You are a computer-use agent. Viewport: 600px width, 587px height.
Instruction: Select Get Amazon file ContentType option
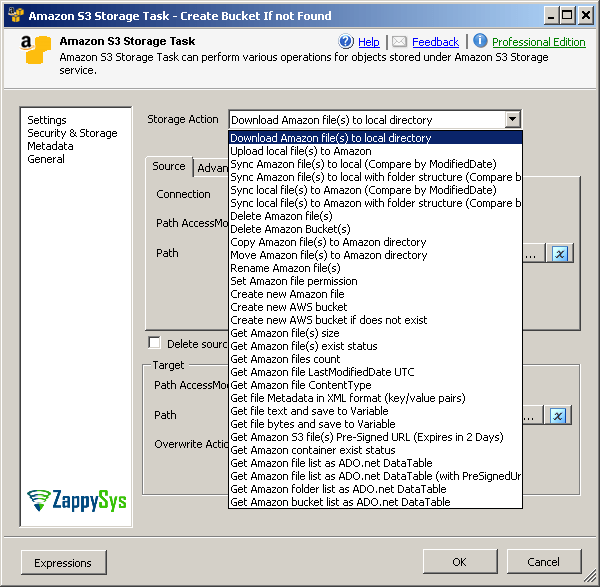(x=375, y=385)
